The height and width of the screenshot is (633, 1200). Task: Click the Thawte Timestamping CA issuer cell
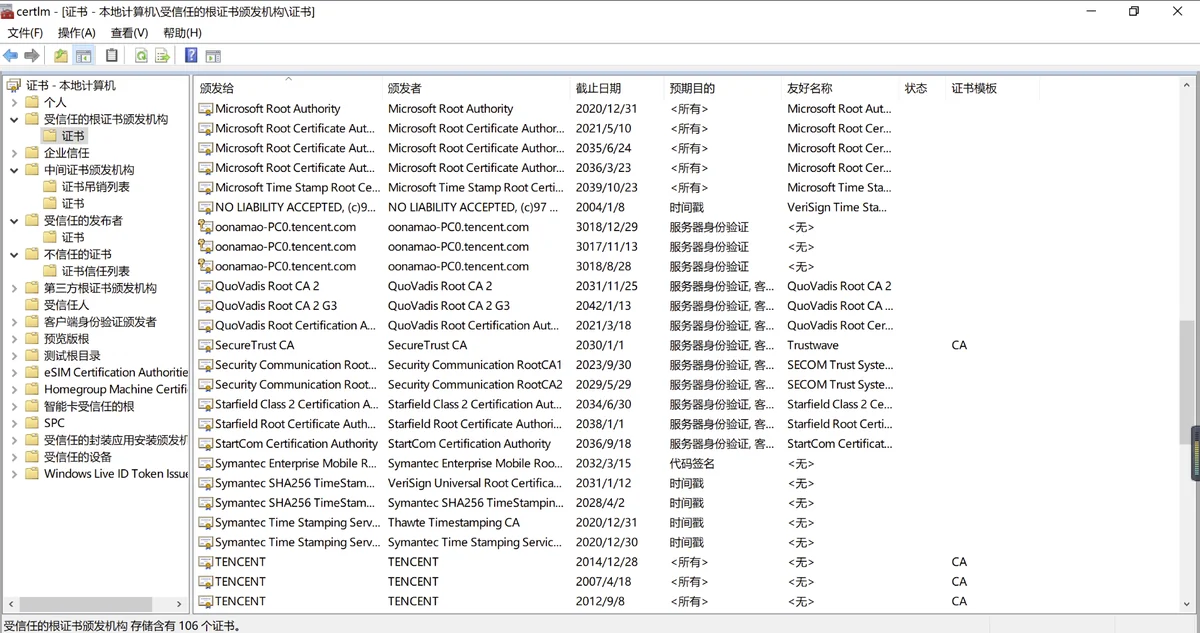454,523
